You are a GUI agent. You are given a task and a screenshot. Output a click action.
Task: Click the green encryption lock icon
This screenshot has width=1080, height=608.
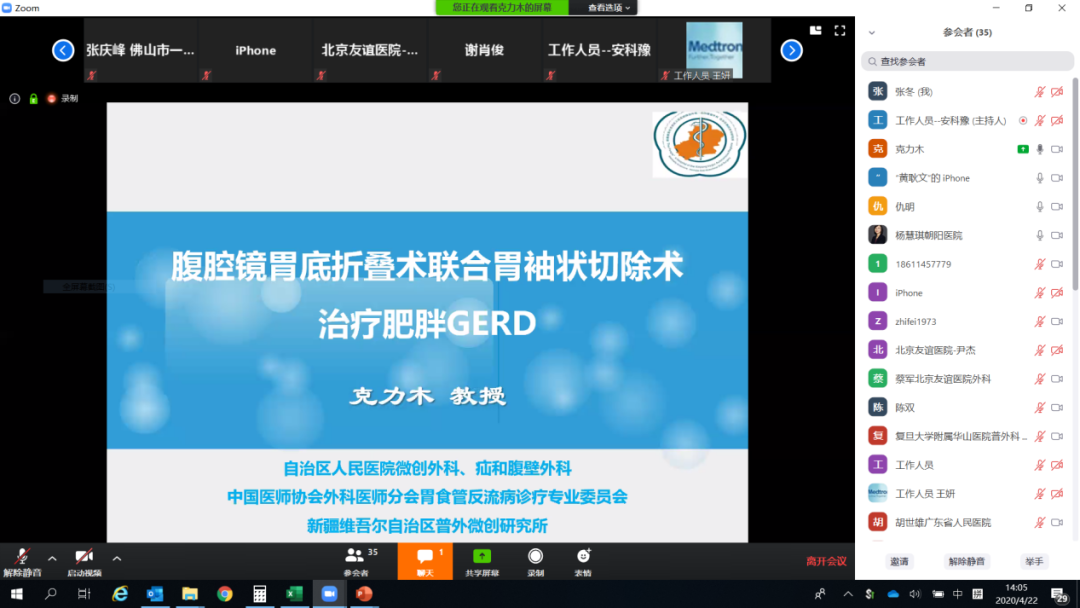tap(33, 99)
